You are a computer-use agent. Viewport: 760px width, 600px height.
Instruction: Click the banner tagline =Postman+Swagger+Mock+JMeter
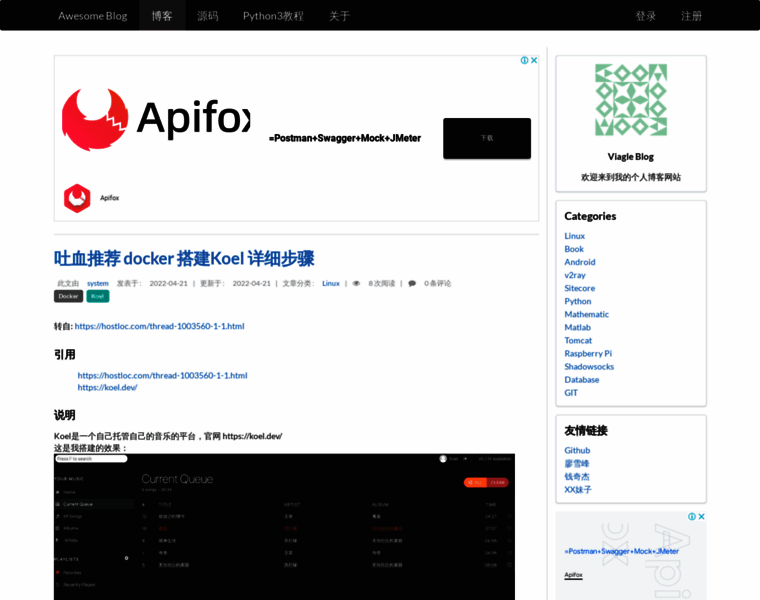[345, 139]
